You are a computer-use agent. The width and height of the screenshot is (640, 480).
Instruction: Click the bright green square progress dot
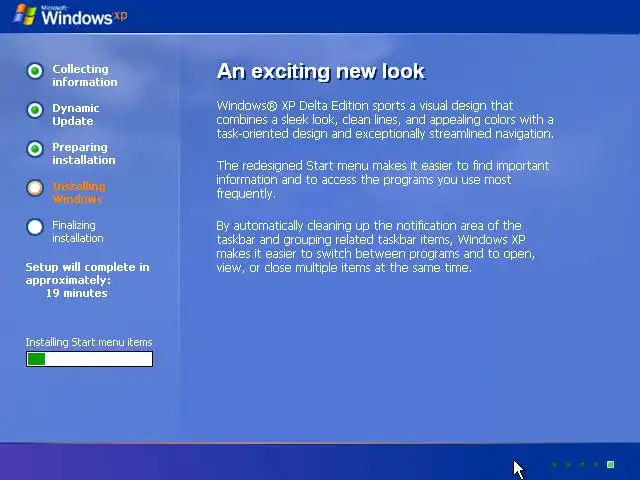pos(611,464)
